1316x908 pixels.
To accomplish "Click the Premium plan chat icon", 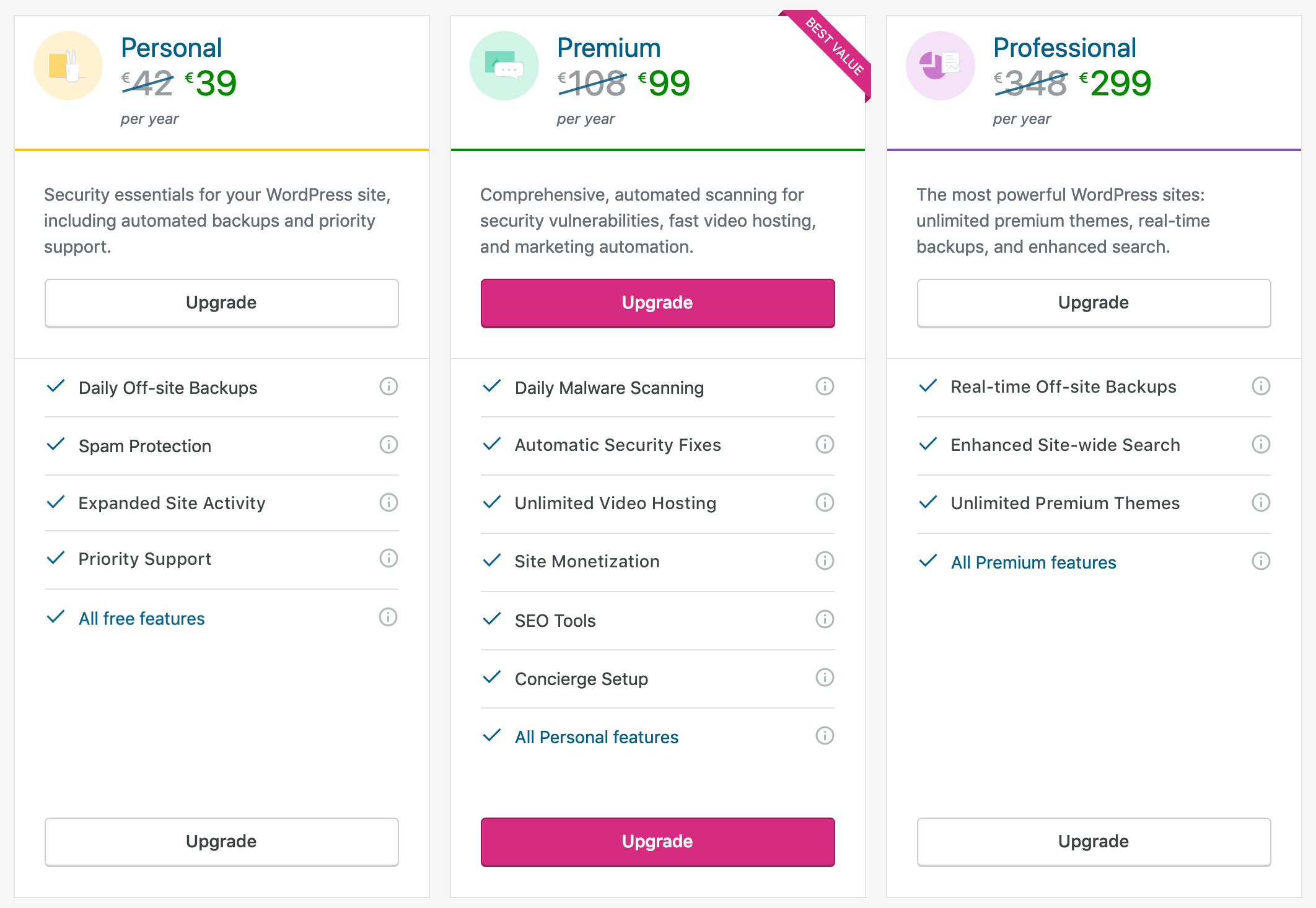I will click(504, 66).
